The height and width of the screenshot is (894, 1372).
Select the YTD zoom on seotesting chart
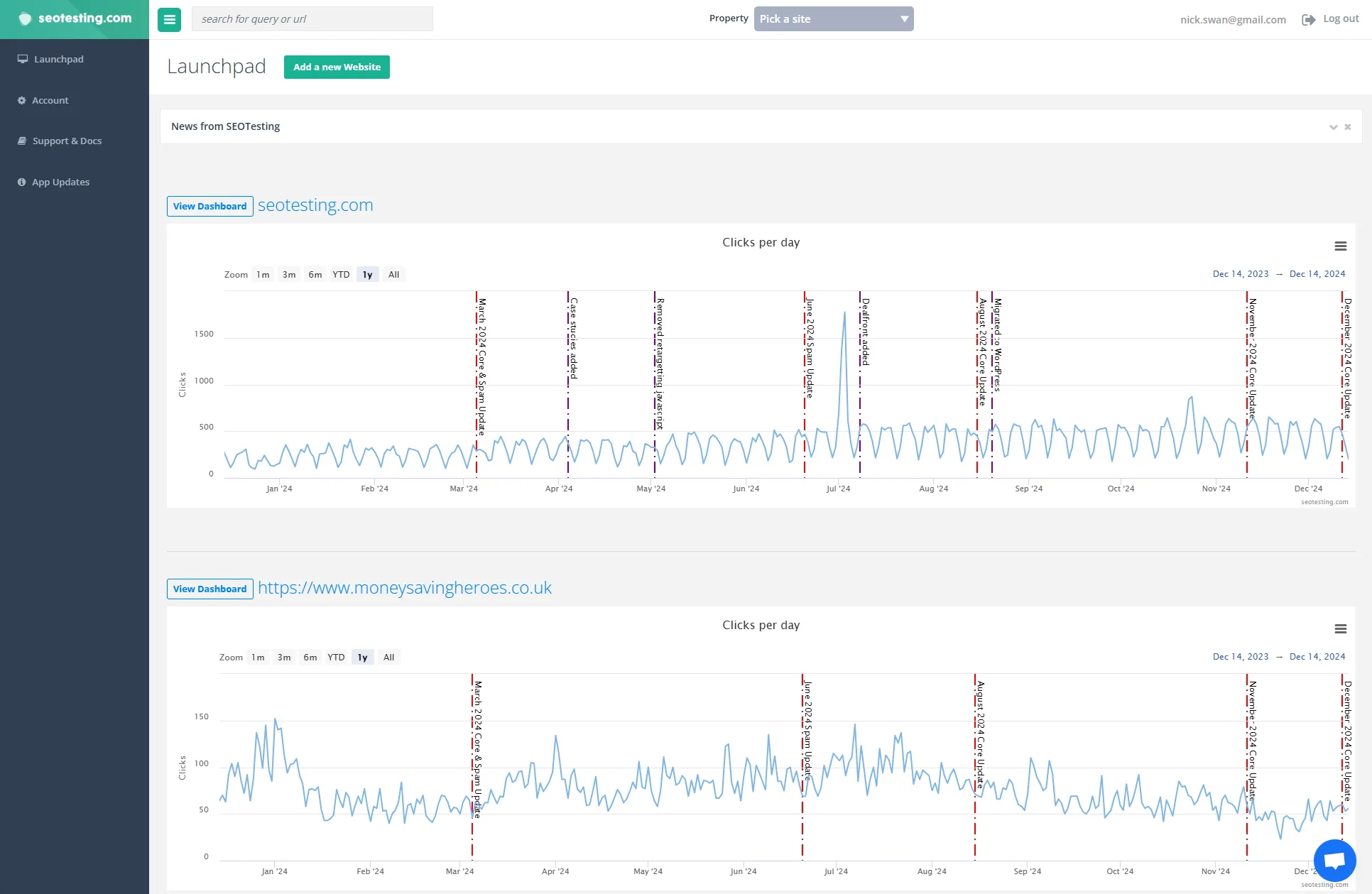(341, 275)
